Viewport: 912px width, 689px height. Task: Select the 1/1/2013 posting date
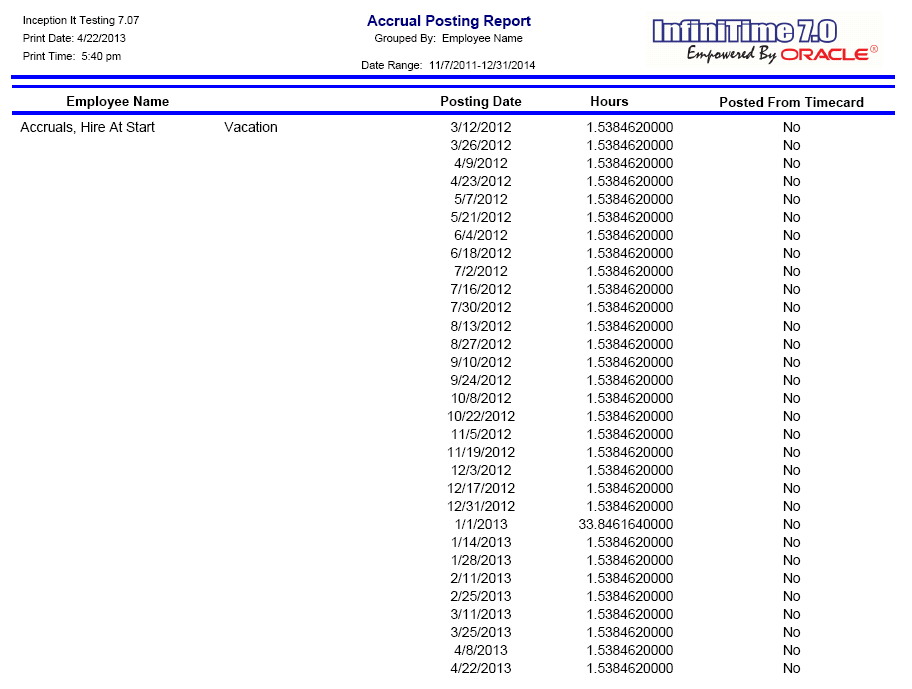[x=480, y=524]
